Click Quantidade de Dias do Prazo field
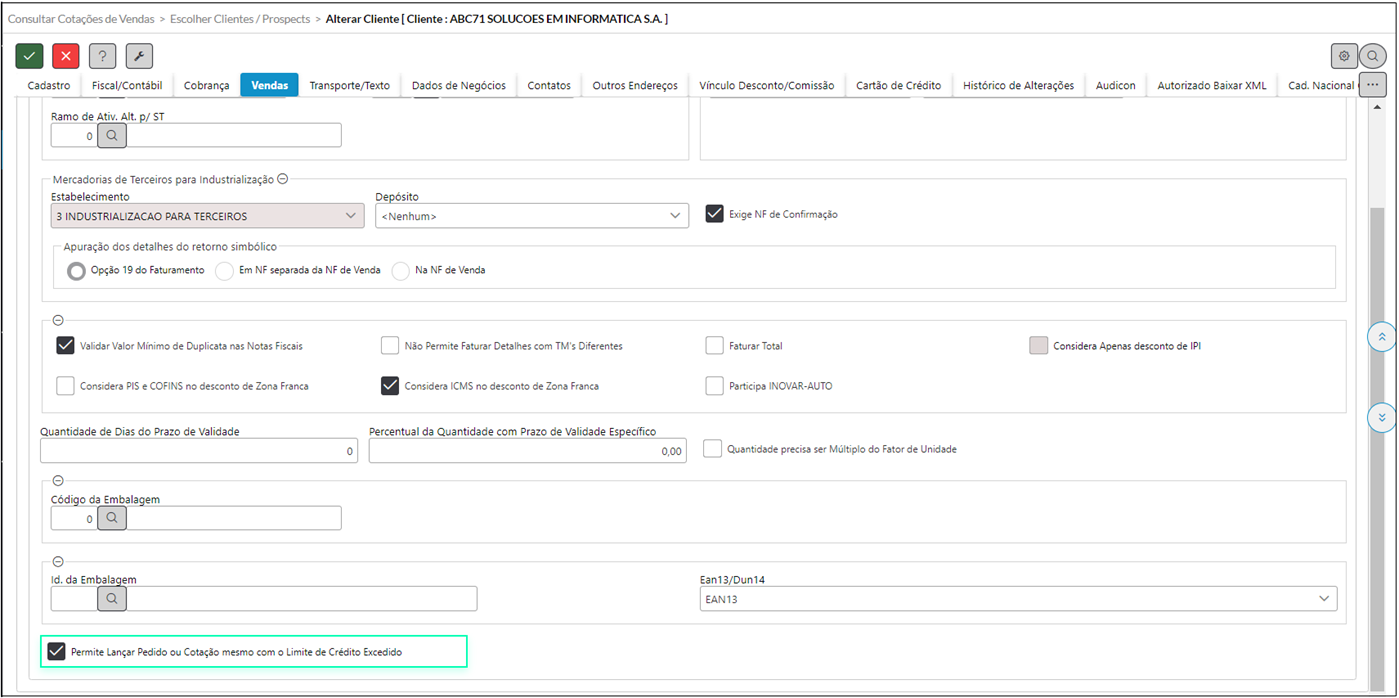 199,451
